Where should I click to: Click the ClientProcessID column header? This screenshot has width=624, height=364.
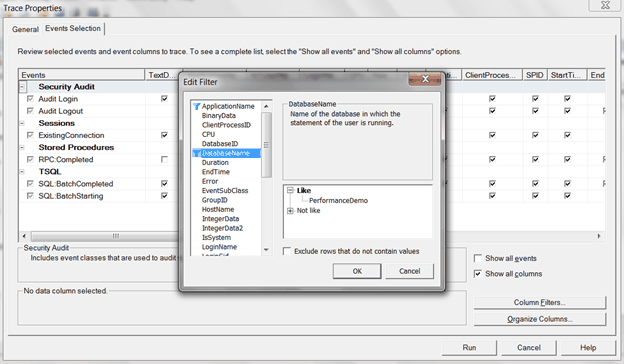point(492,75)
